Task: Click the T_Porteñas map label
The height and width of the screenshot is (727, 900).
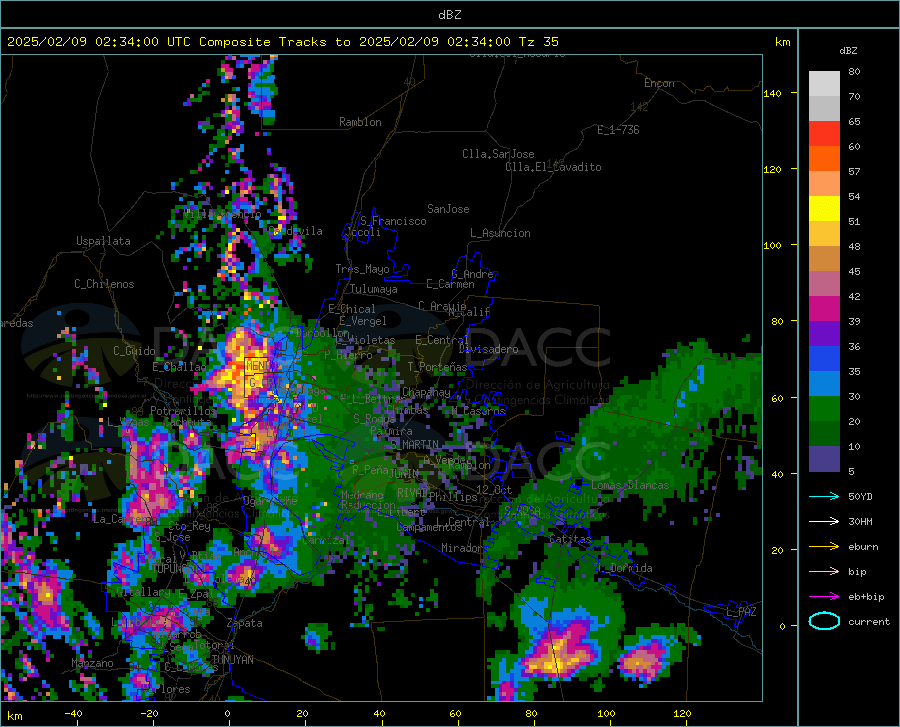Action: pyautogui.click(x=437, y=367)
